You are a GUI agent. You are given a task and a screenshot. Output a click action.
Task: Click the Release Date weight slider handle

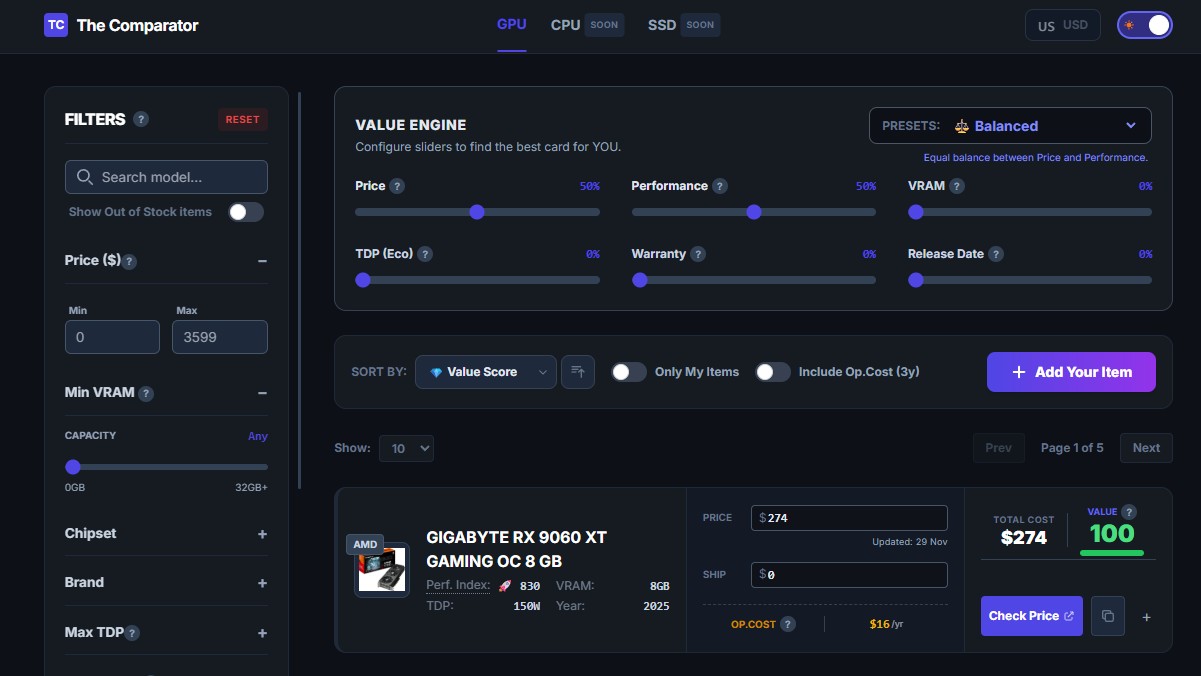[x=916, y=280]
